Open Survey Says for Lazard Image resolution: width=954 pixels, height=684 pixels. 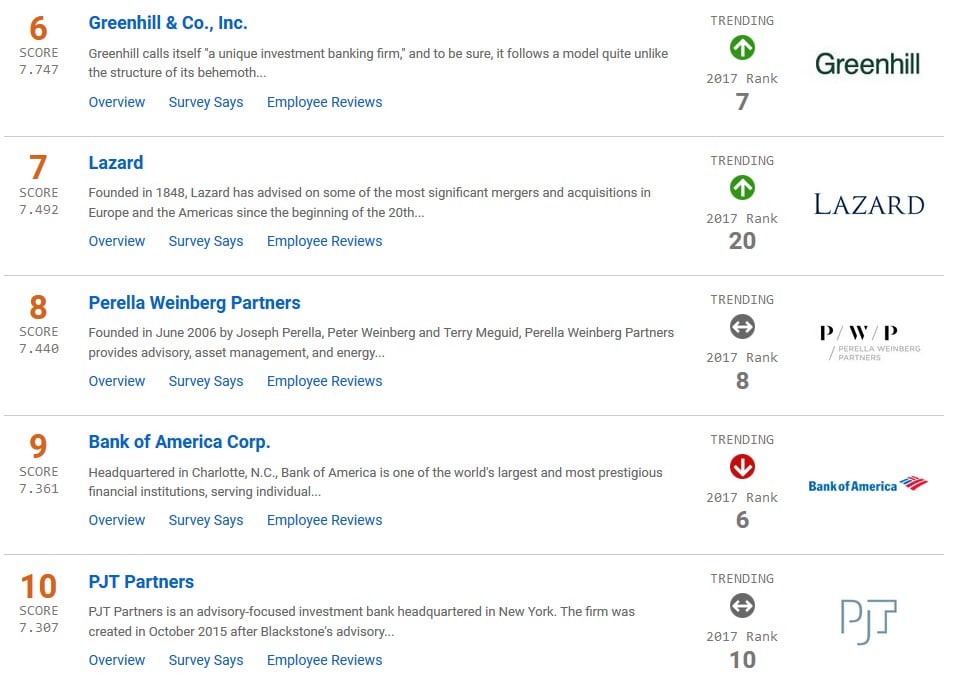[x=206, y=241]
